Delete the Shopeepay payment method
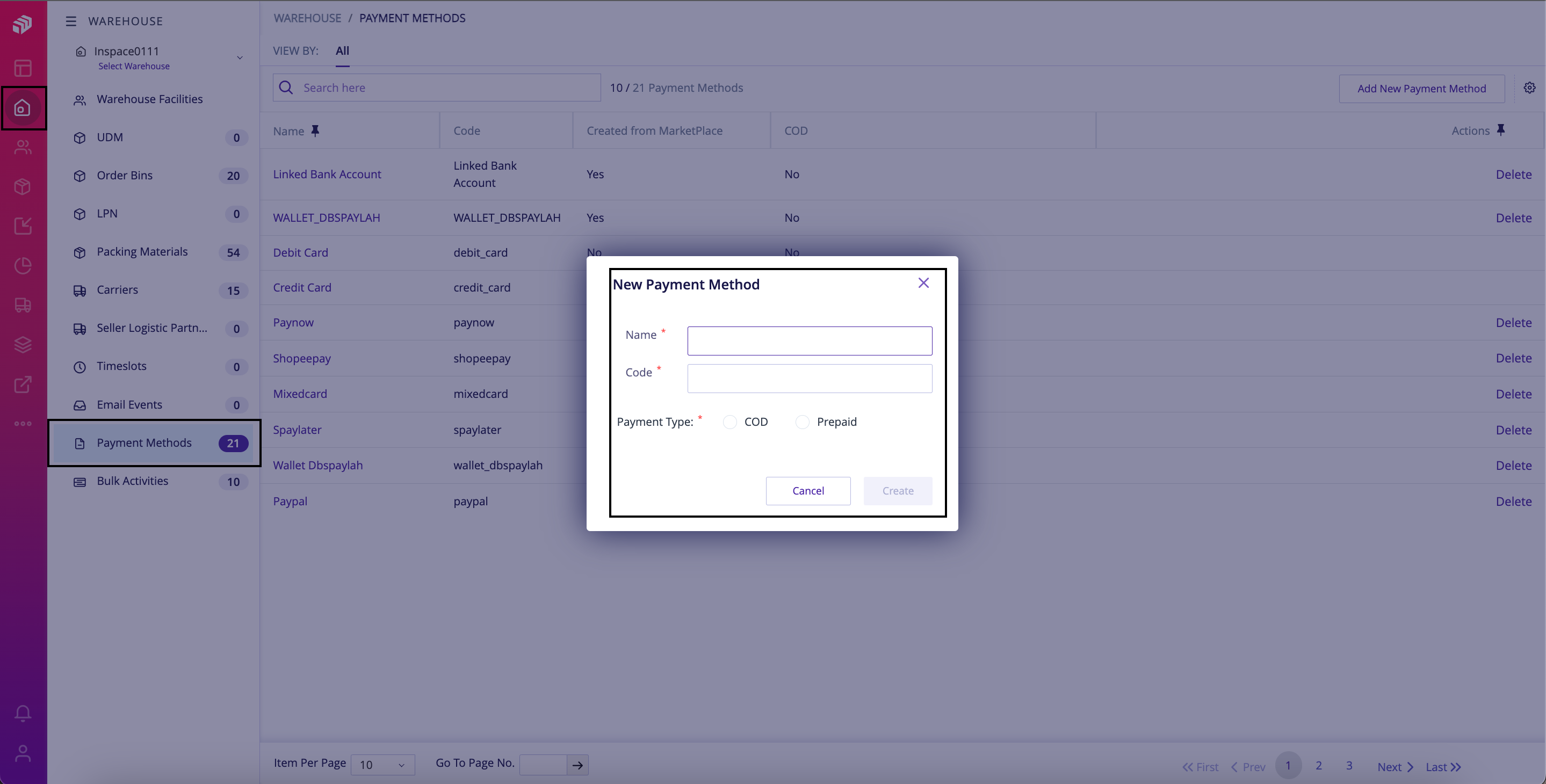The height and width of the screenshot is (784, 1546). pyautogui.click(x=1514, y=358)
